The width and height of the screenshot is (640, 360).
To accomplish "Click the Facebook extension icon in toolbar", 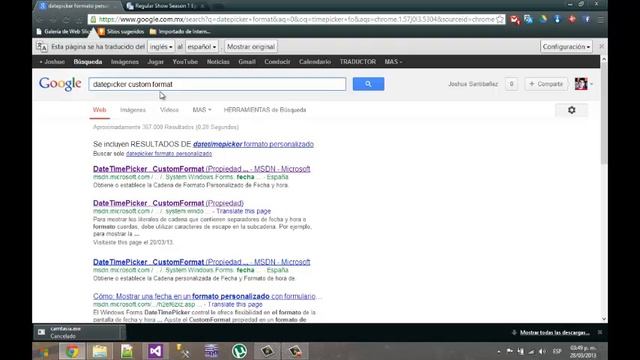I will tap(587, 20).
